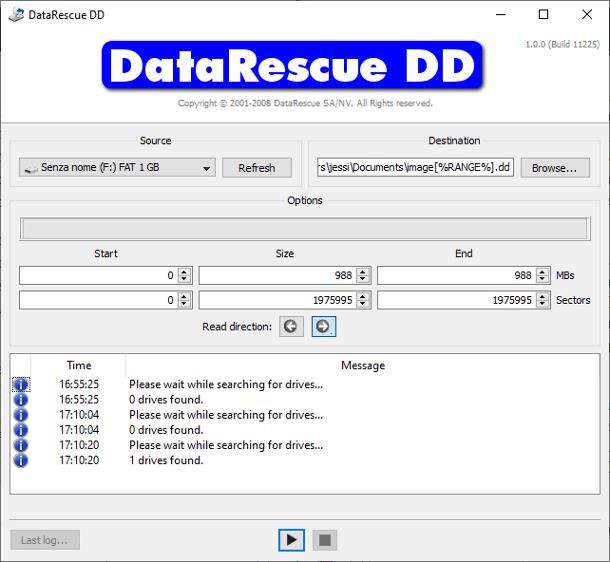Click the Message column header
This screenshot has height=562, width=610.
[x=363, y=365]
